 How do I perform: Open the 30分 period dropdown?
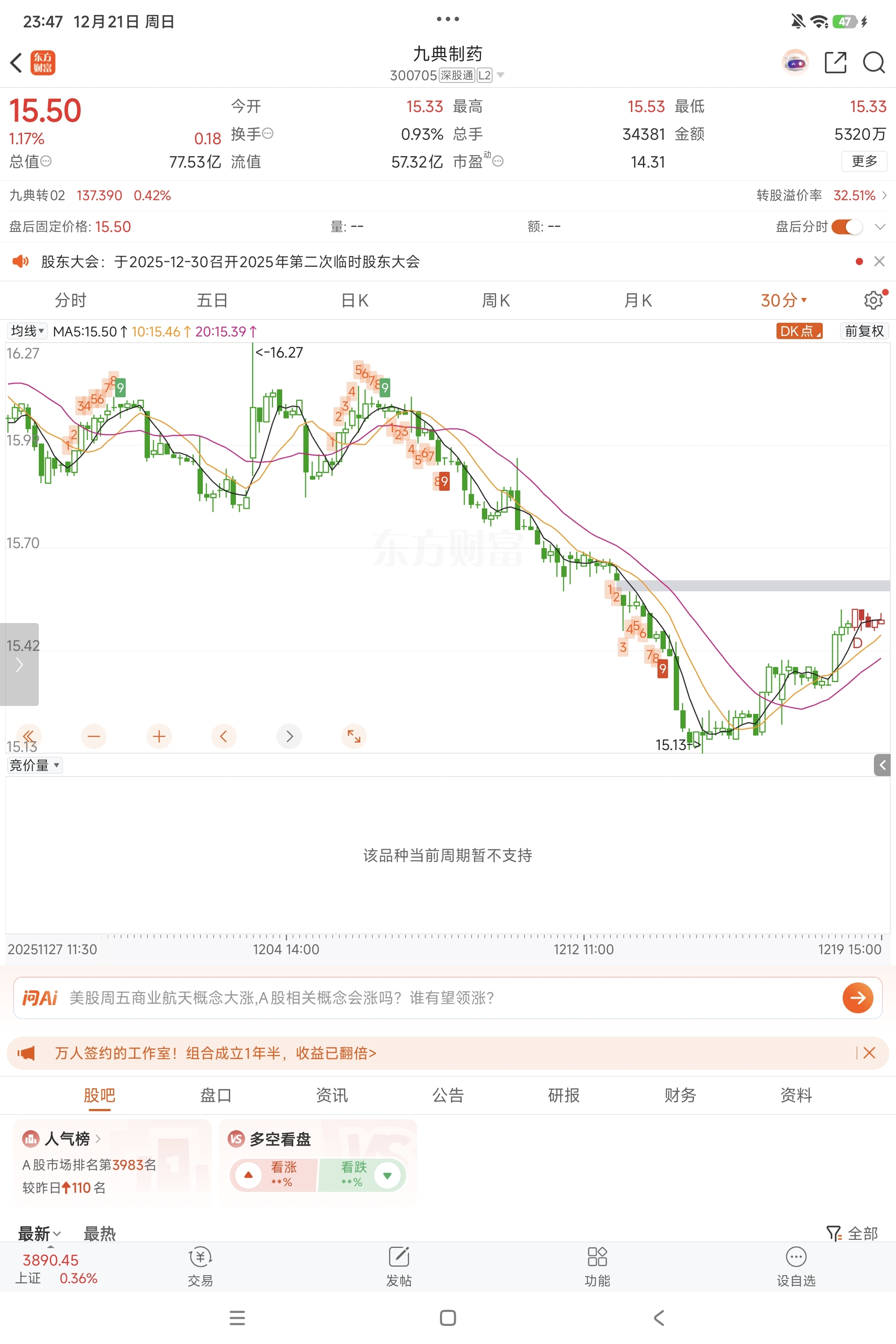coord(784,300)
